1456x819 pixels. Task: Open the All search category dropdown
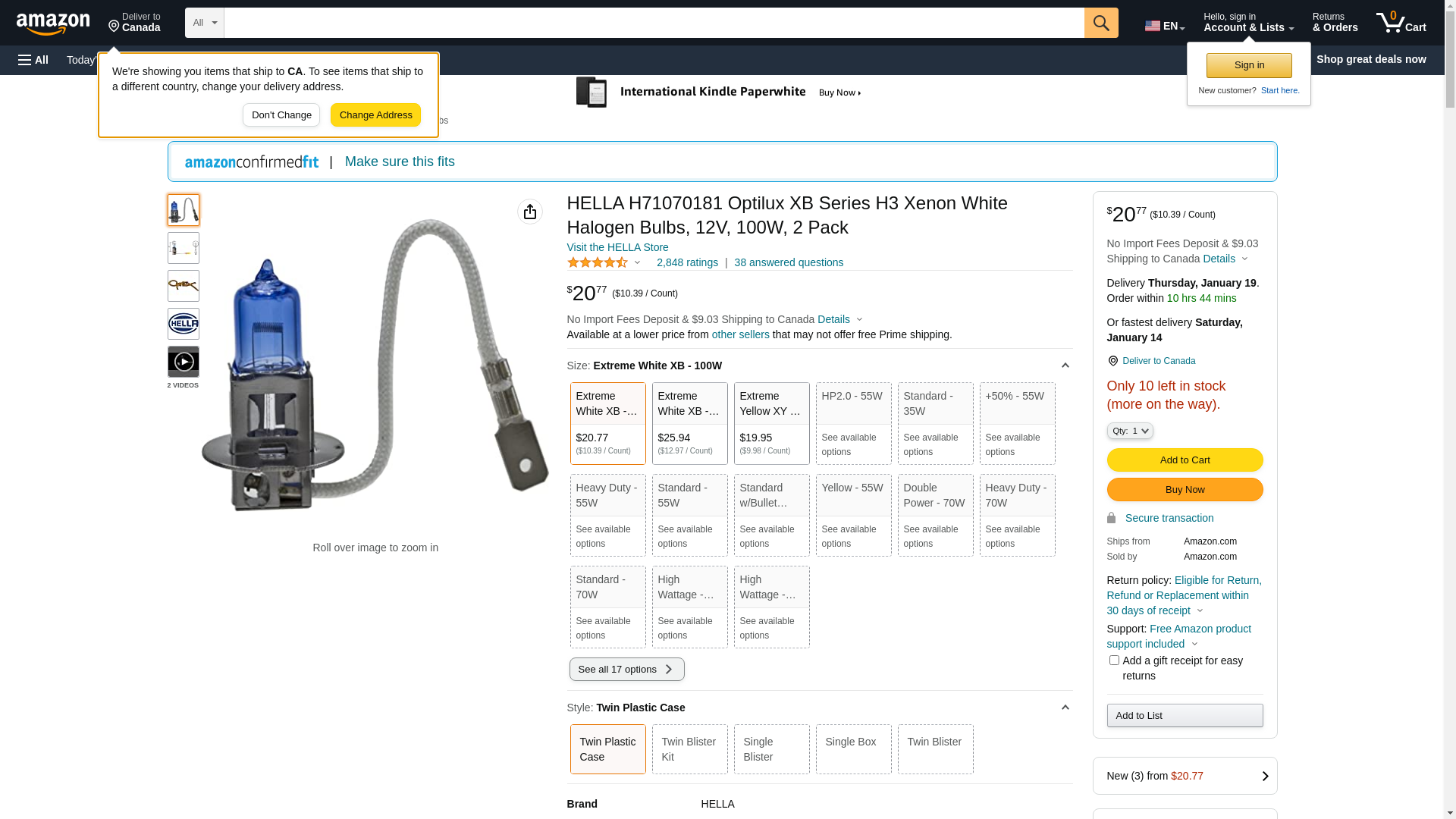tap(205, 23)
